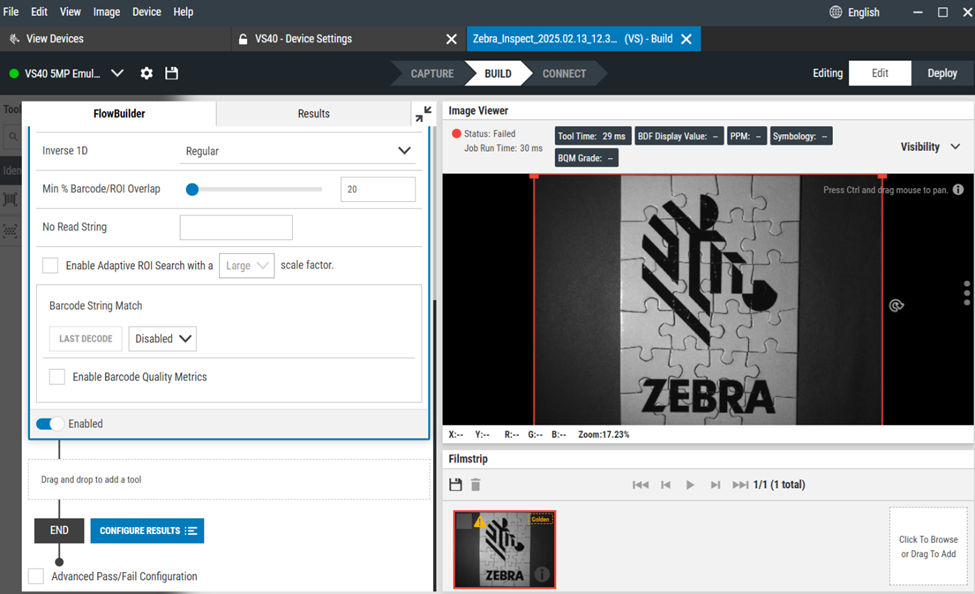Toggle the thumbnail selection checkbox
This screenshot has height=594, width=975.
464,521
